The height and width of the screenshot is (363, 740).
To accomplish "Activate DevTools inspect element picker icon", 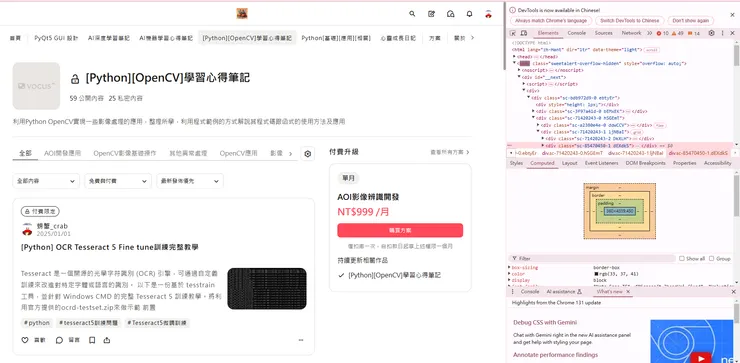I will point(513,33).
